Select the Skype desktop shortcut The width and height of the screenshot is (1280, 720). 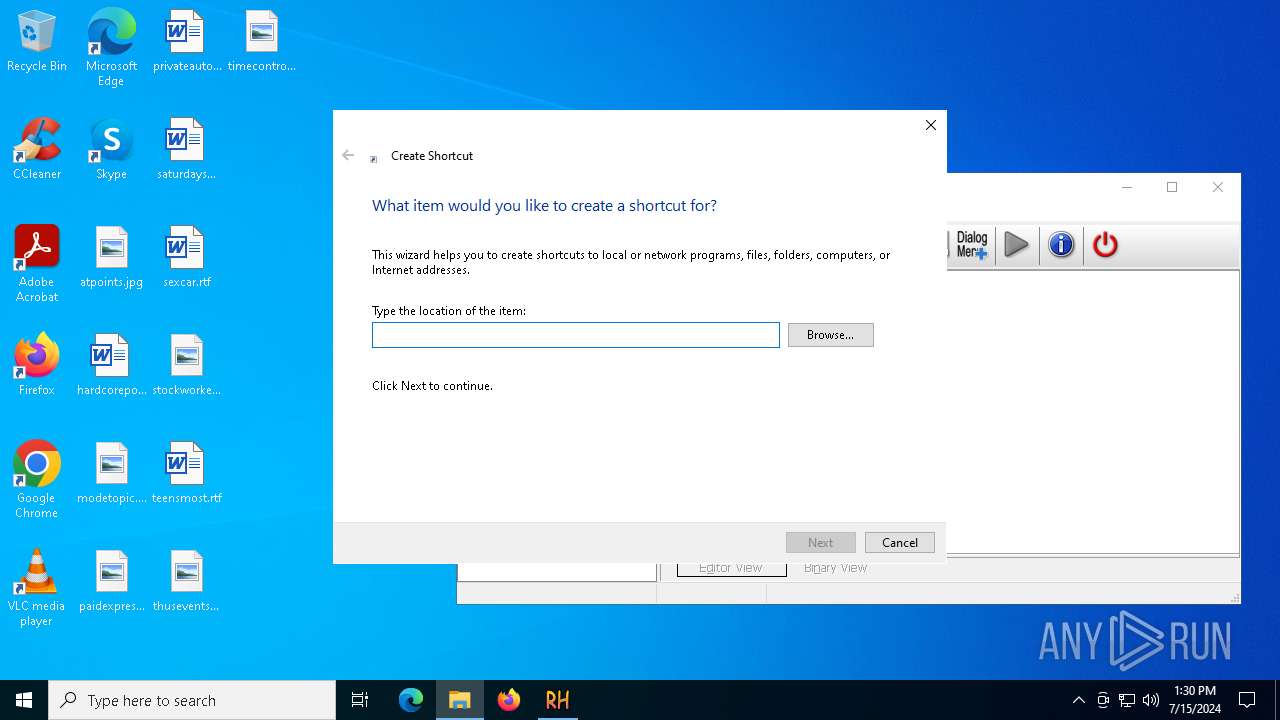click(x=111, y=149)
